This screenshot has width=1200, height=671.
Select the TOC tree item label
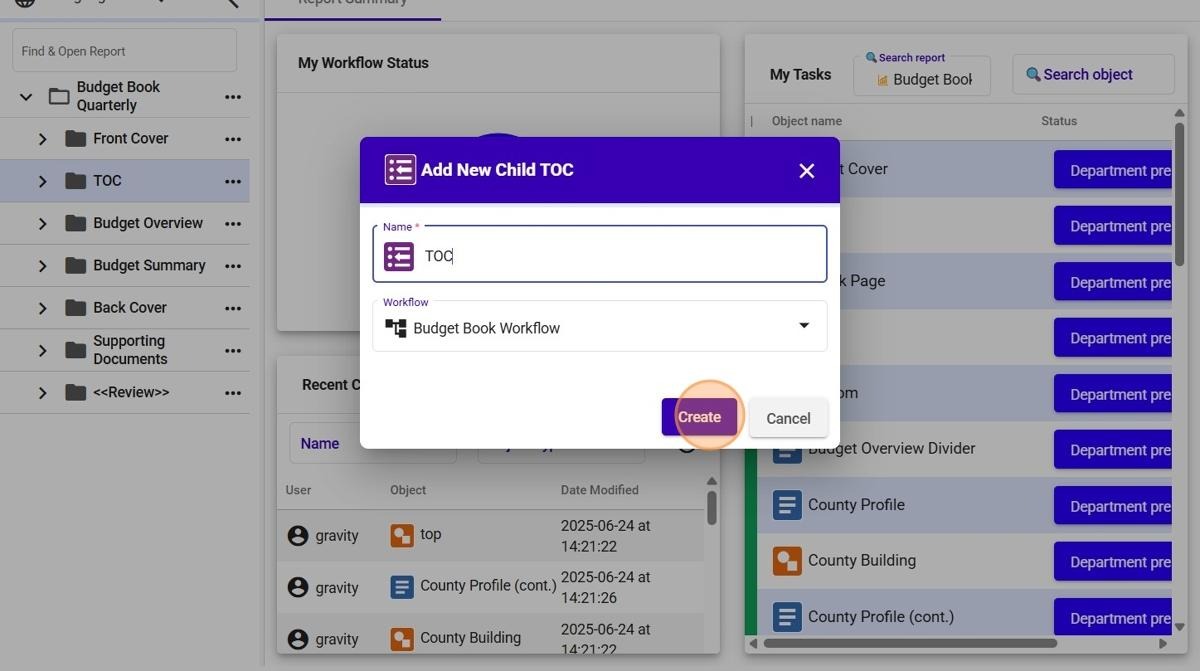pyautogui.click(x=107, y=181)
